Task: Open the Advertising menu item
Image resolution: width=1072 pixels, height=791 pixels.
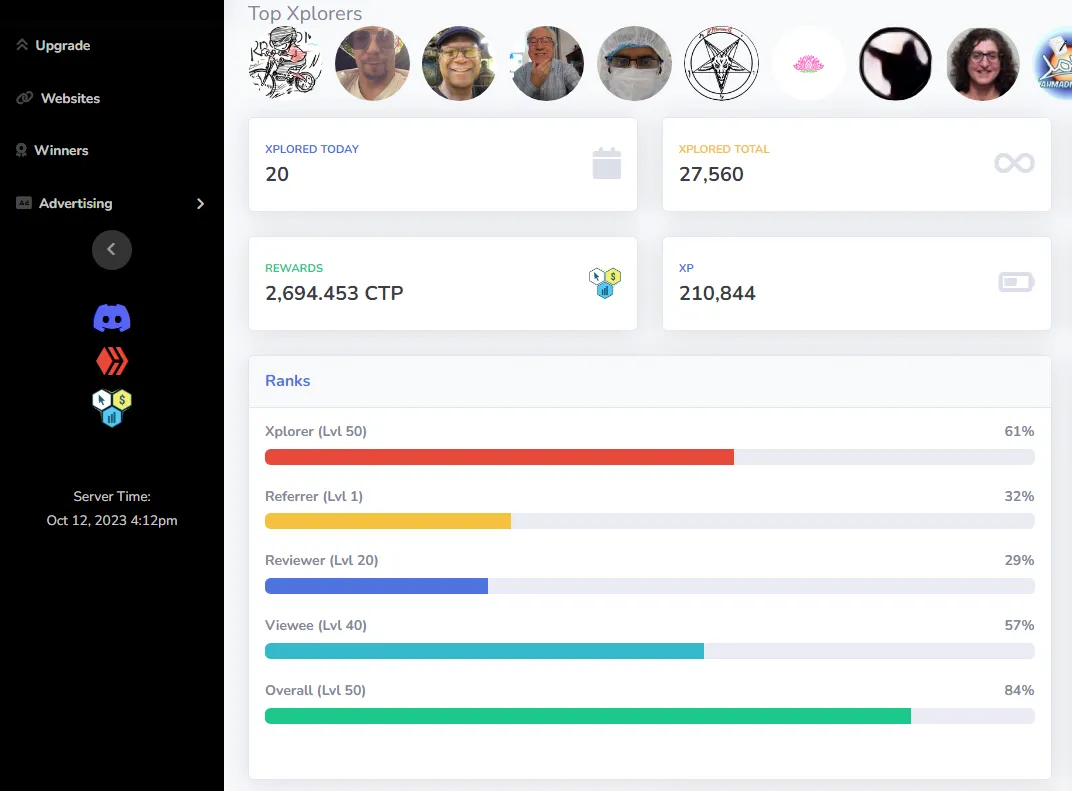Action: tap(75, 204)
